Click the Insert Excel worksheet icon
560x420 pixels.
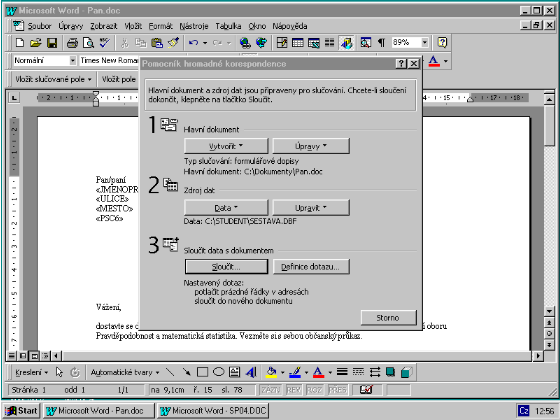(314, 43)
